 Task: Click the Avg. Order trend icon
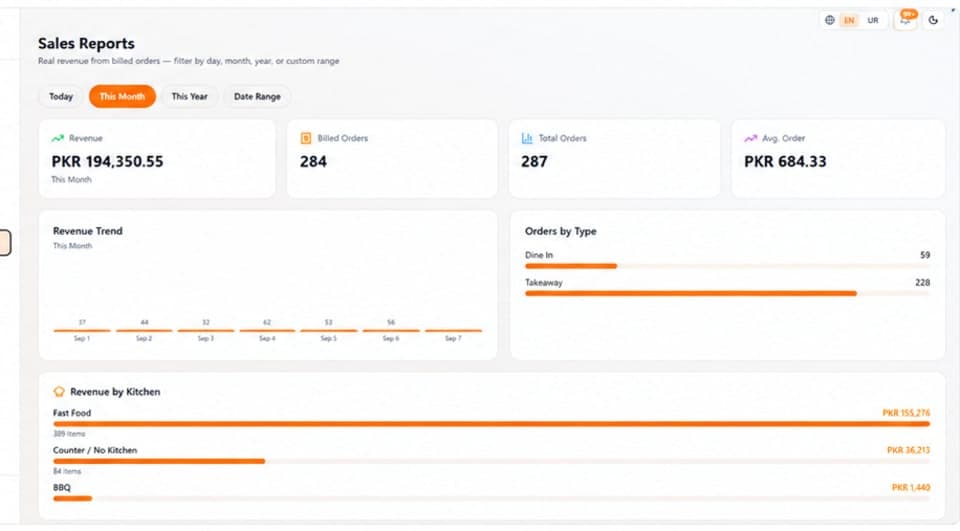751,138
